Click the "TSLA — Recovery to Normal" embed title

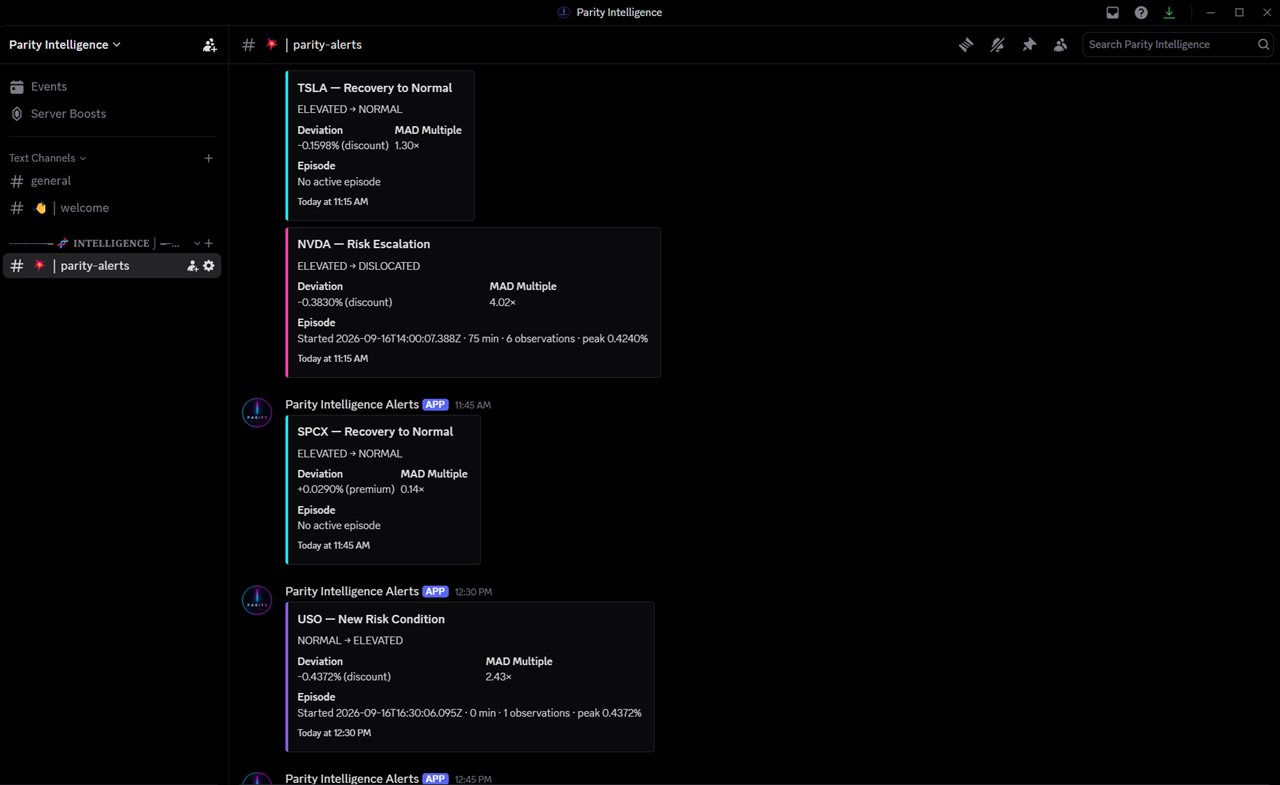click(375, 88)
